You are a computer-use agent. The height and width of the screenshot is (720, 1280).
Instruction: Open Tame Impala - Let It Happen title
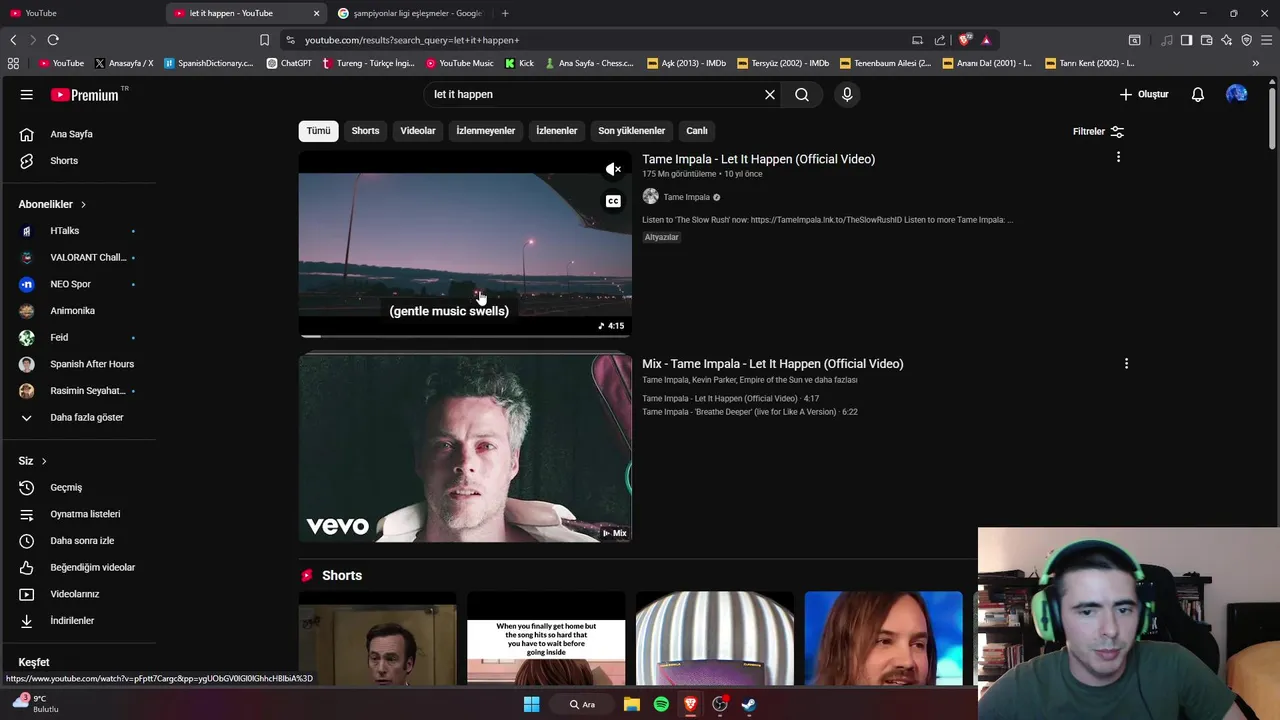(758, 159)
